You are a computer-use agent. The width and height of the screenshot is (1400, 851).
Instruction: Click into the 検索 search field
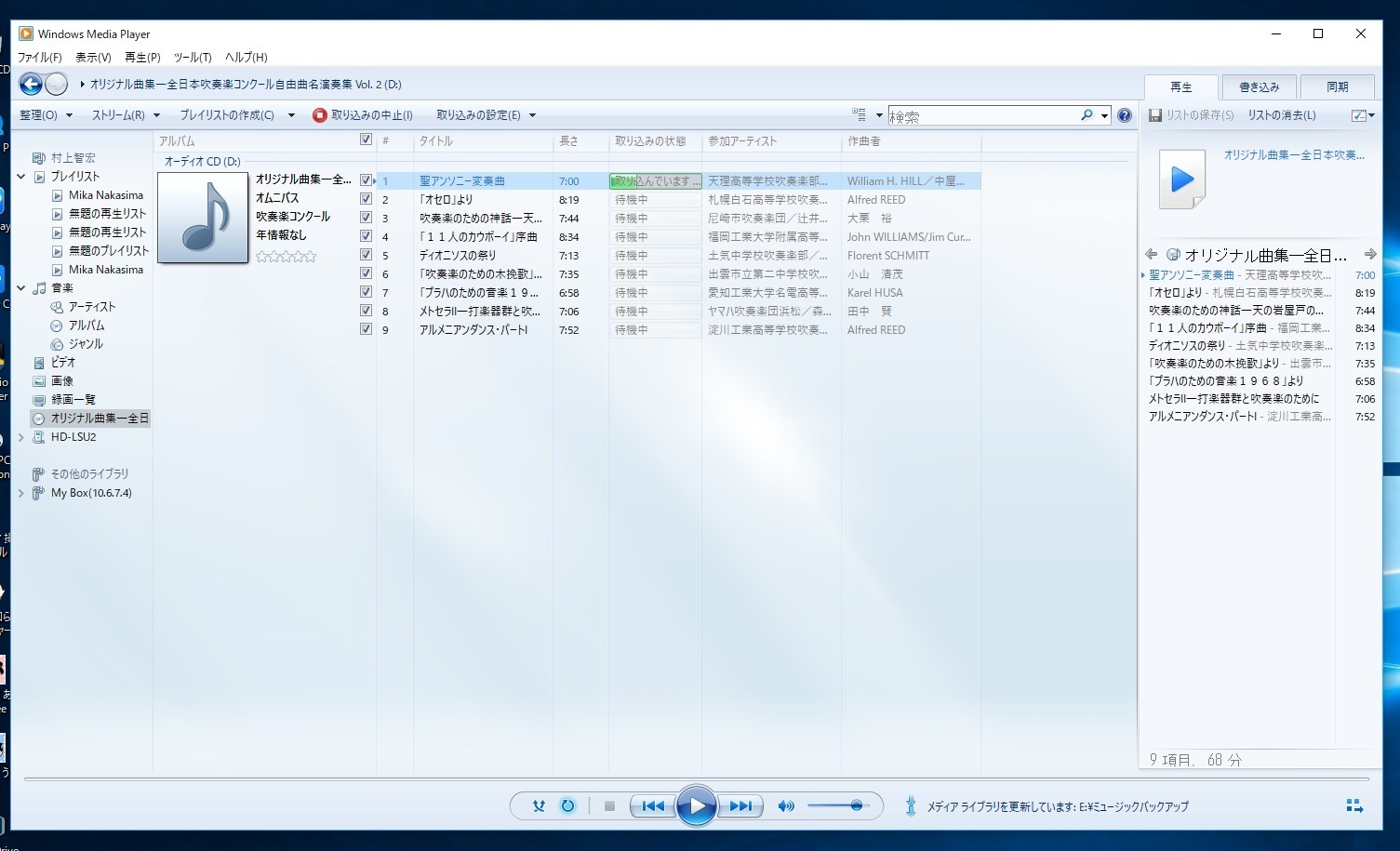tap(982, 116)
